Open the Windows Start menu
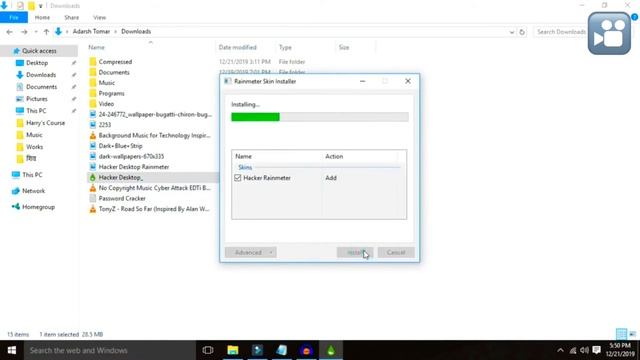The image size is (640, 360). (x=11, y=350)
